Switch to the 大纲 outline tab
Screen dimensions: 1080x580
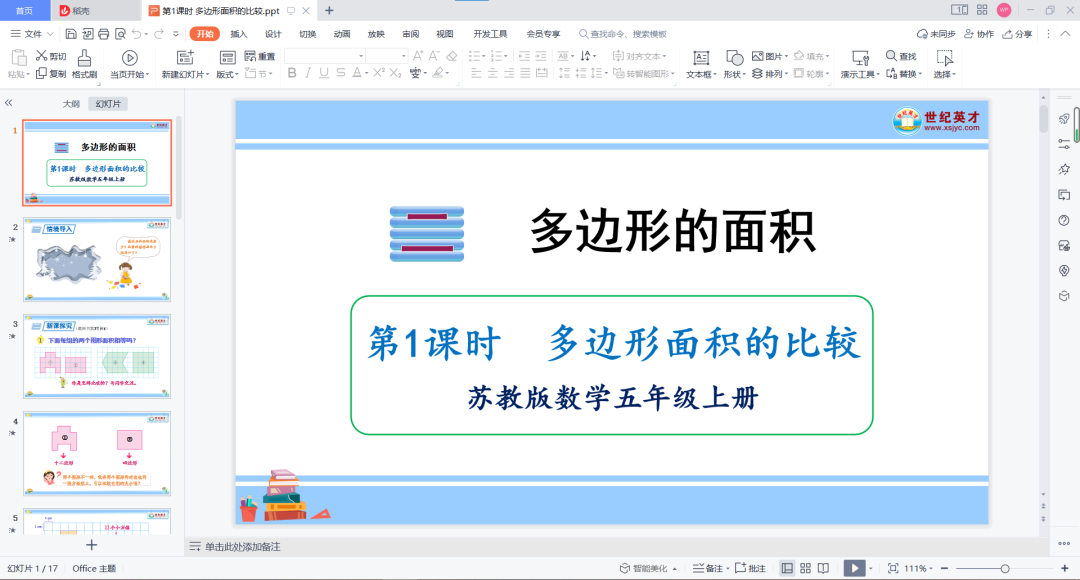tap(71, 103)
